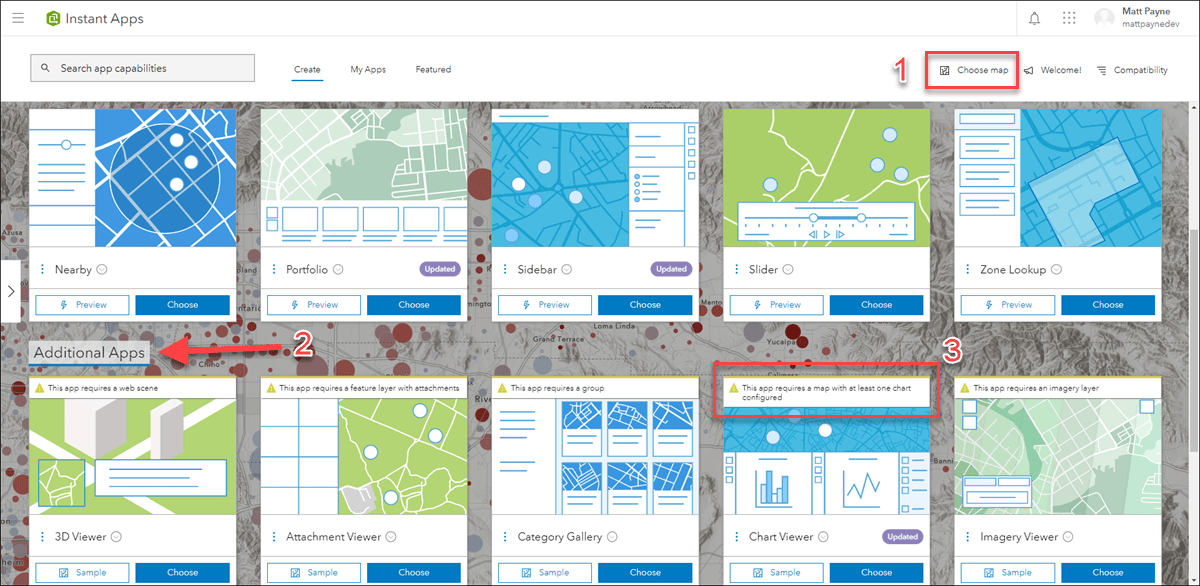Screen dimensions: 1200x586
Task: Open the Chart Viewer card options menu dots
Action: (737, 537)
